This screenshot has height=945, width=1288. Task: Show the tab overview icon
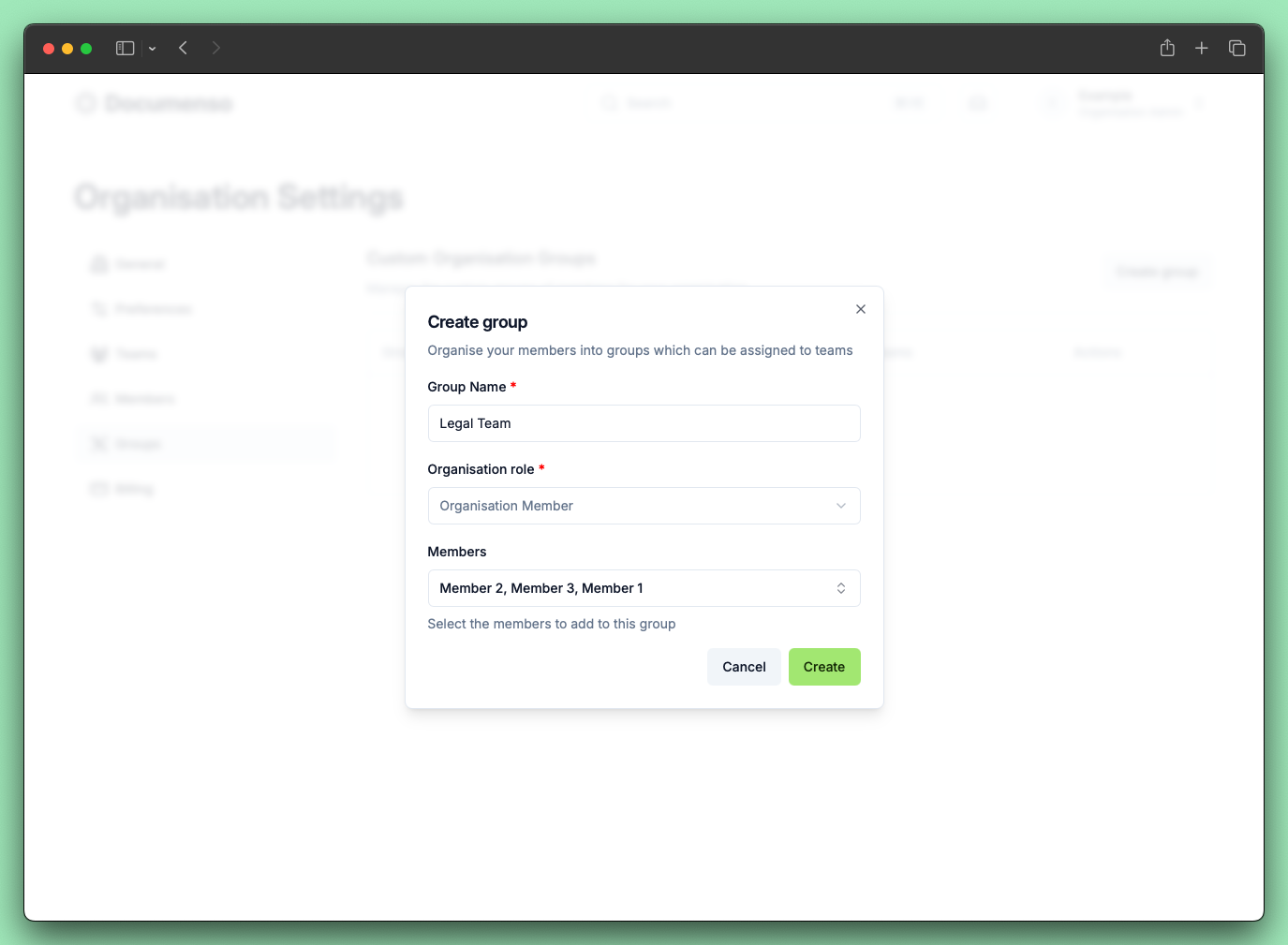tap(1236, 48)
